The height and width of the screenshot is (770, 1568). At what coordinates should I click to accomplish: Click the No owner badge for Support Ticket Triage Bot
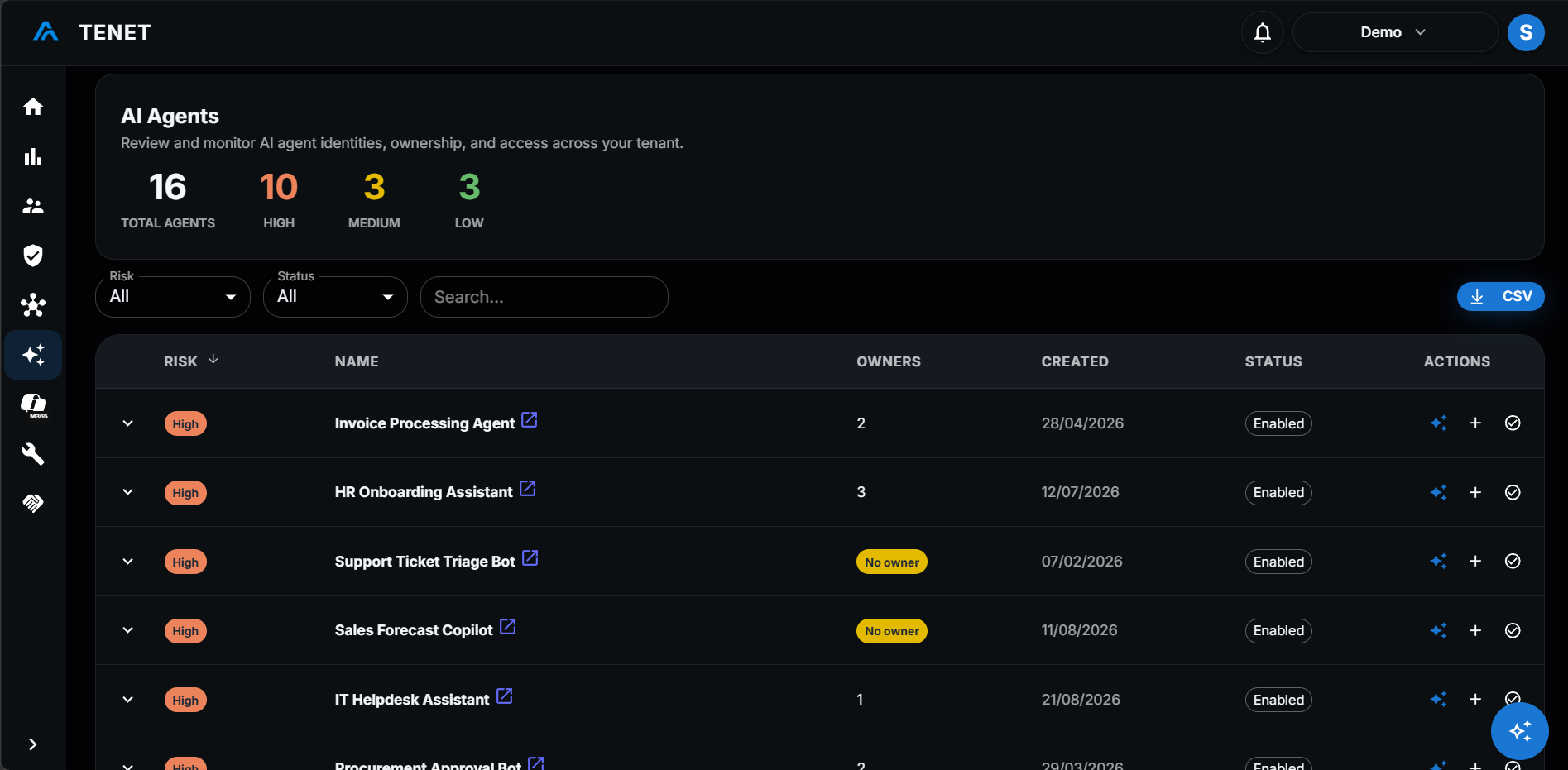pyautogui.click(x=891, y=562)
